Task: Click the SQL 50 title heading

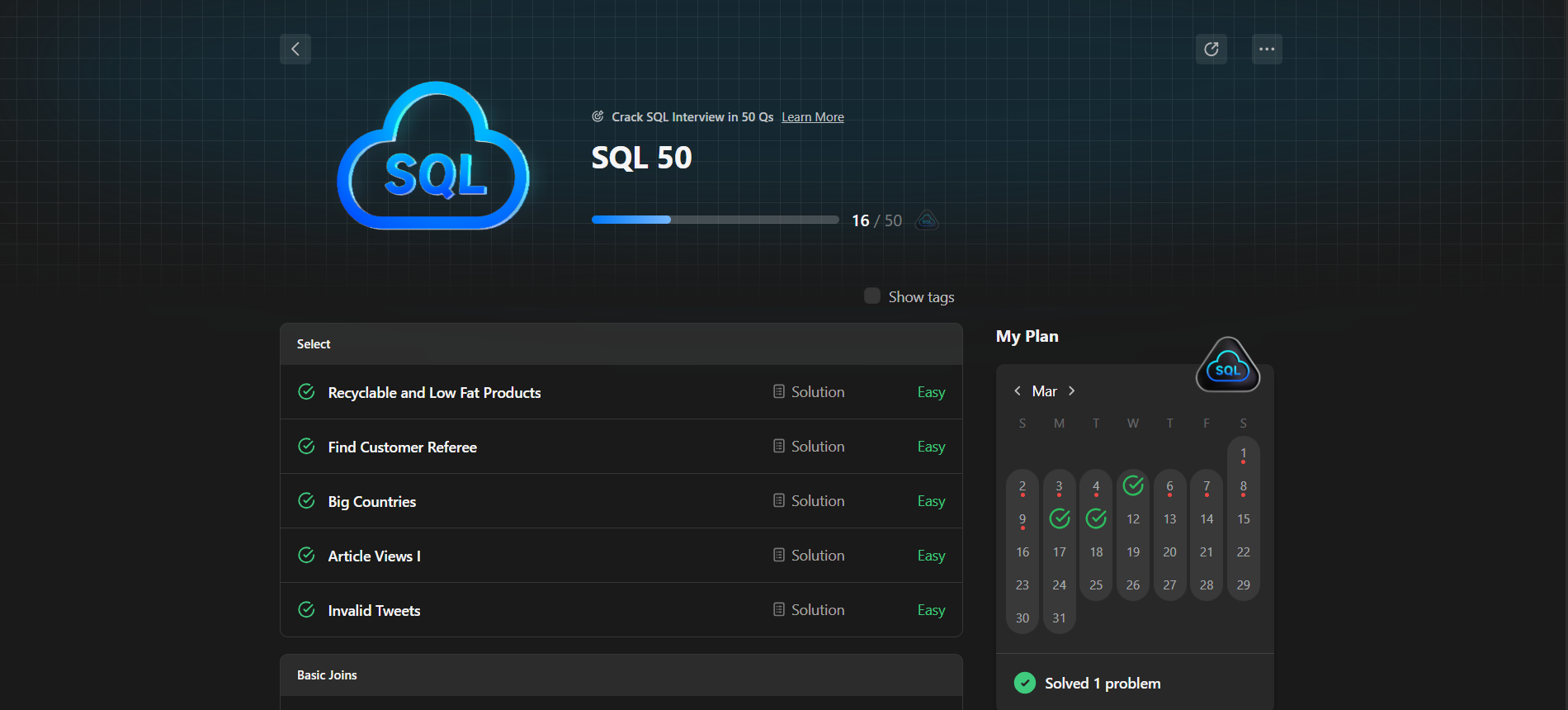Action: (x=641, y=158)
